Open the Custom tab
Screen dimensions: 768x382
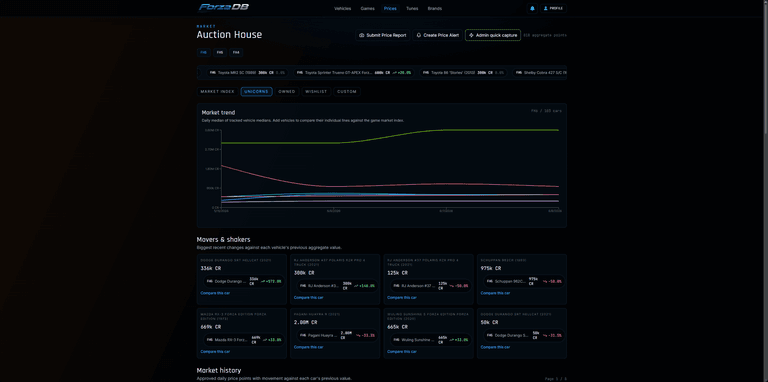347,92
